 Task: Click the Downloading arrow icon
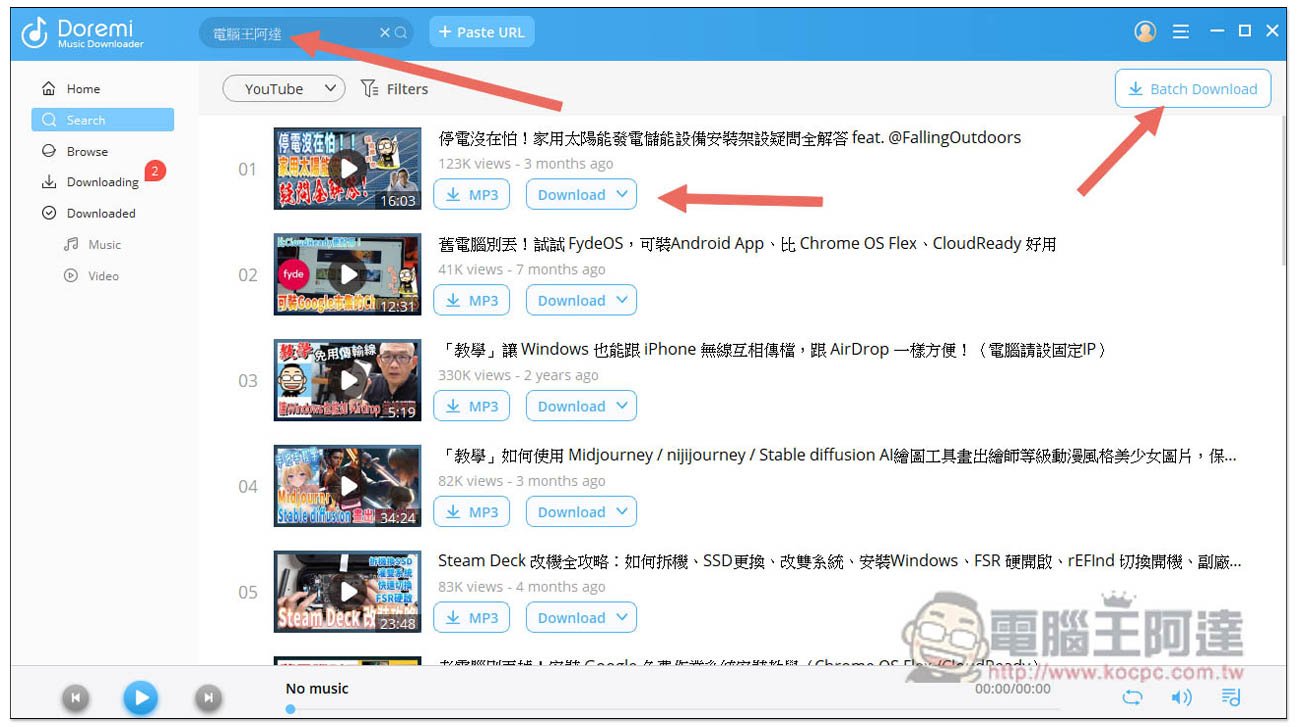[49, 182]
